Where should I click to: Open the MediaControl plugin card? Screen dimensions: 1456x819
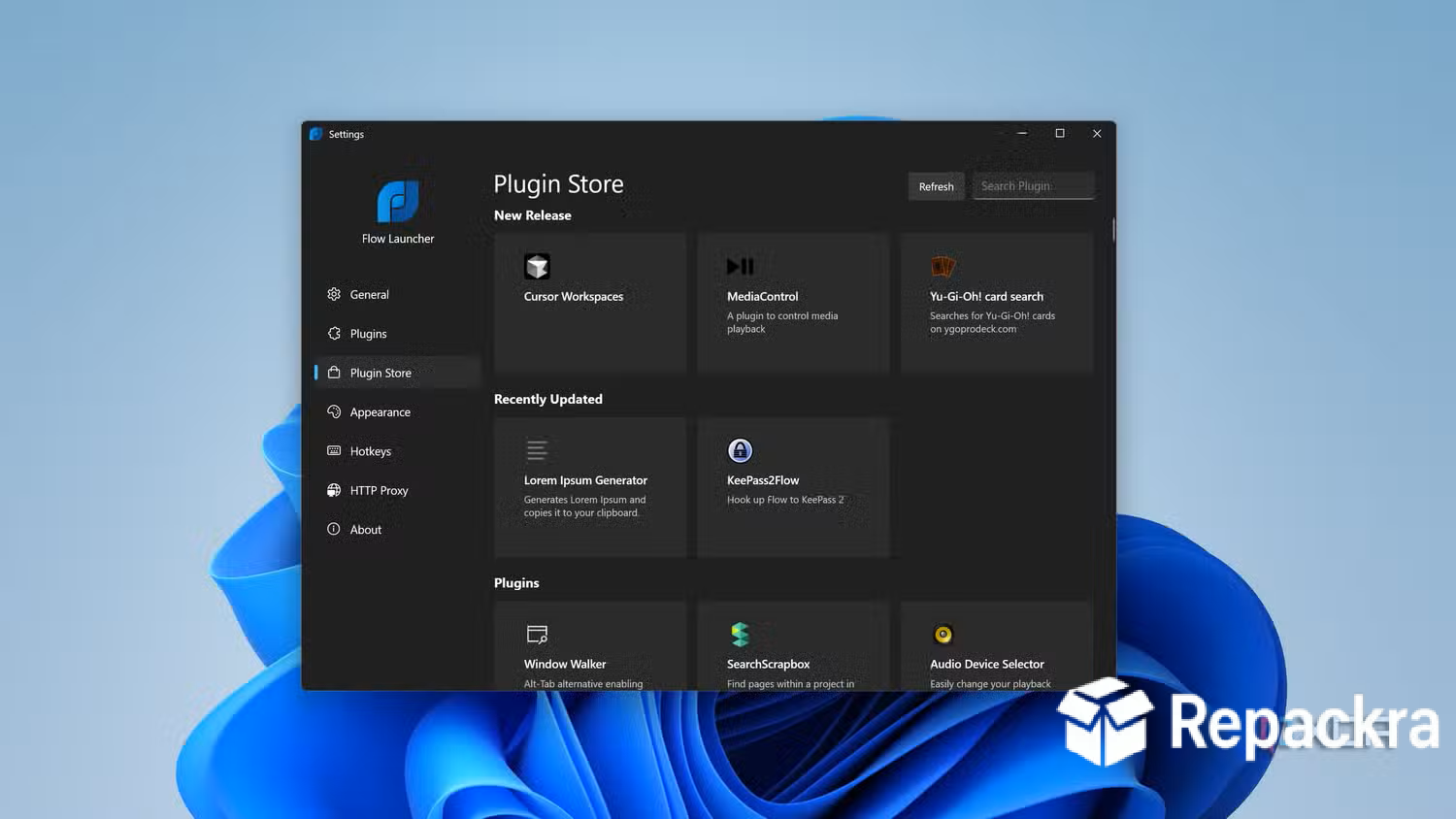[793, 303]
